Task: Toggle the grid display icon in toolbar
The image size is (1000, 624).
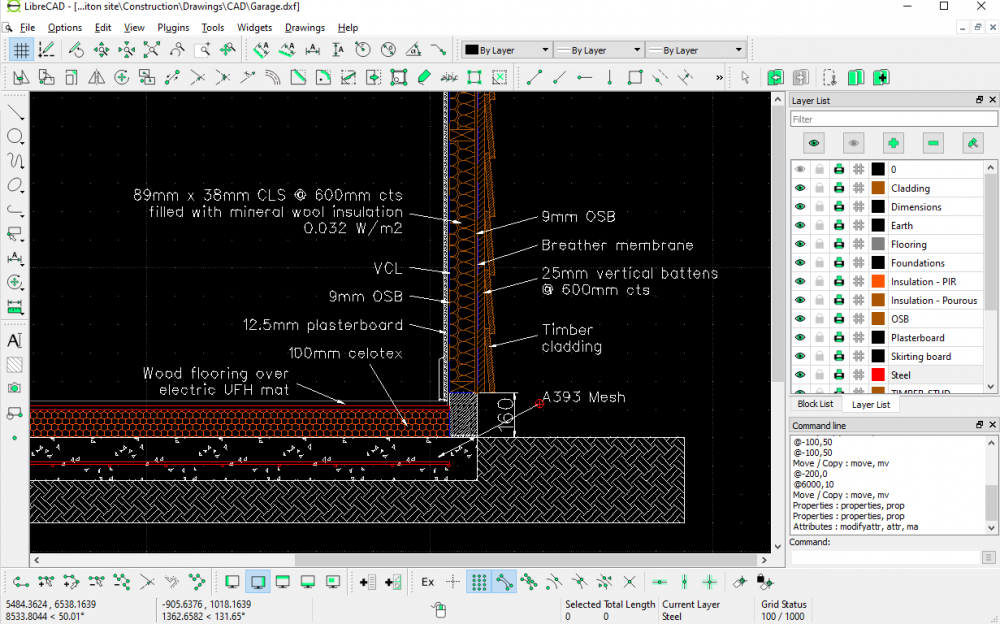Action: click(x=21, y=50)
